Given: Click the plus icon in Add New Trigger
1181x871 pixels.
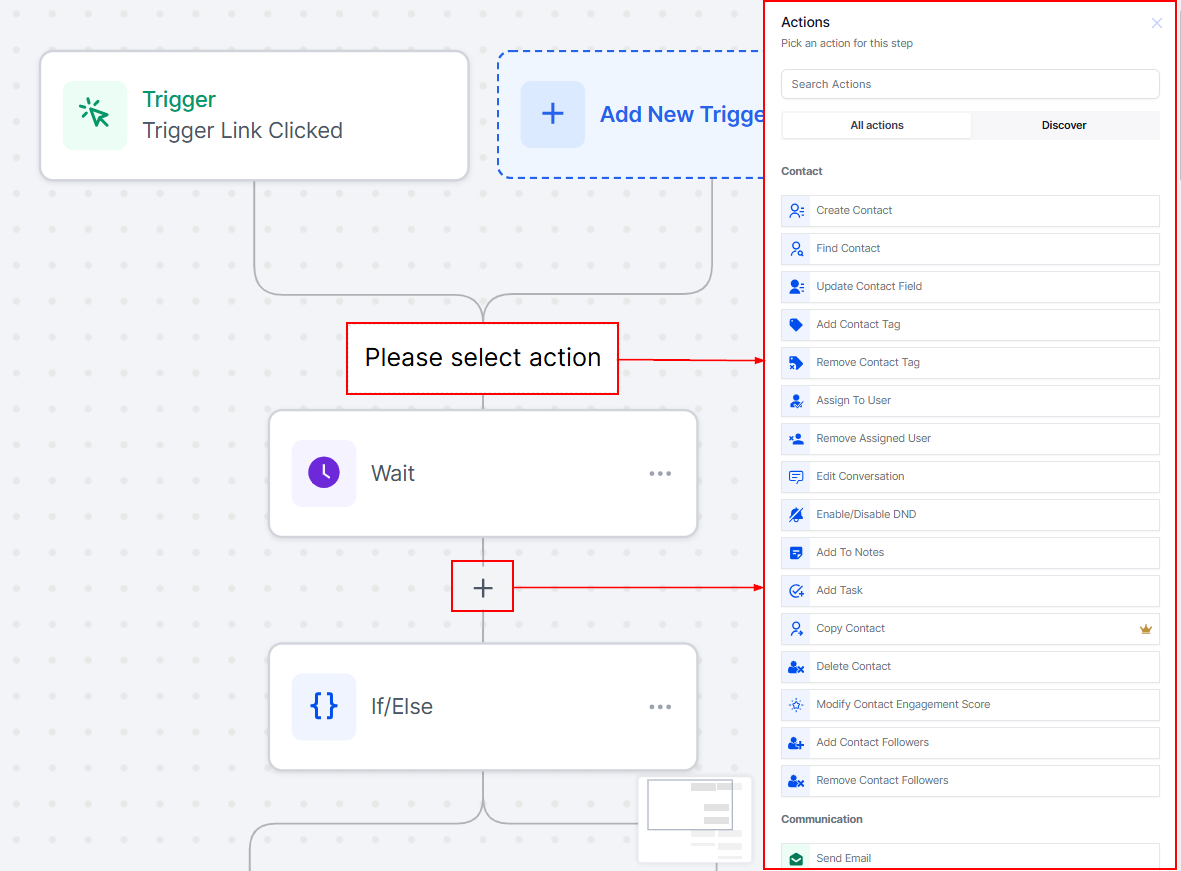Looking at the screenshot, I should tap(552, 114).
